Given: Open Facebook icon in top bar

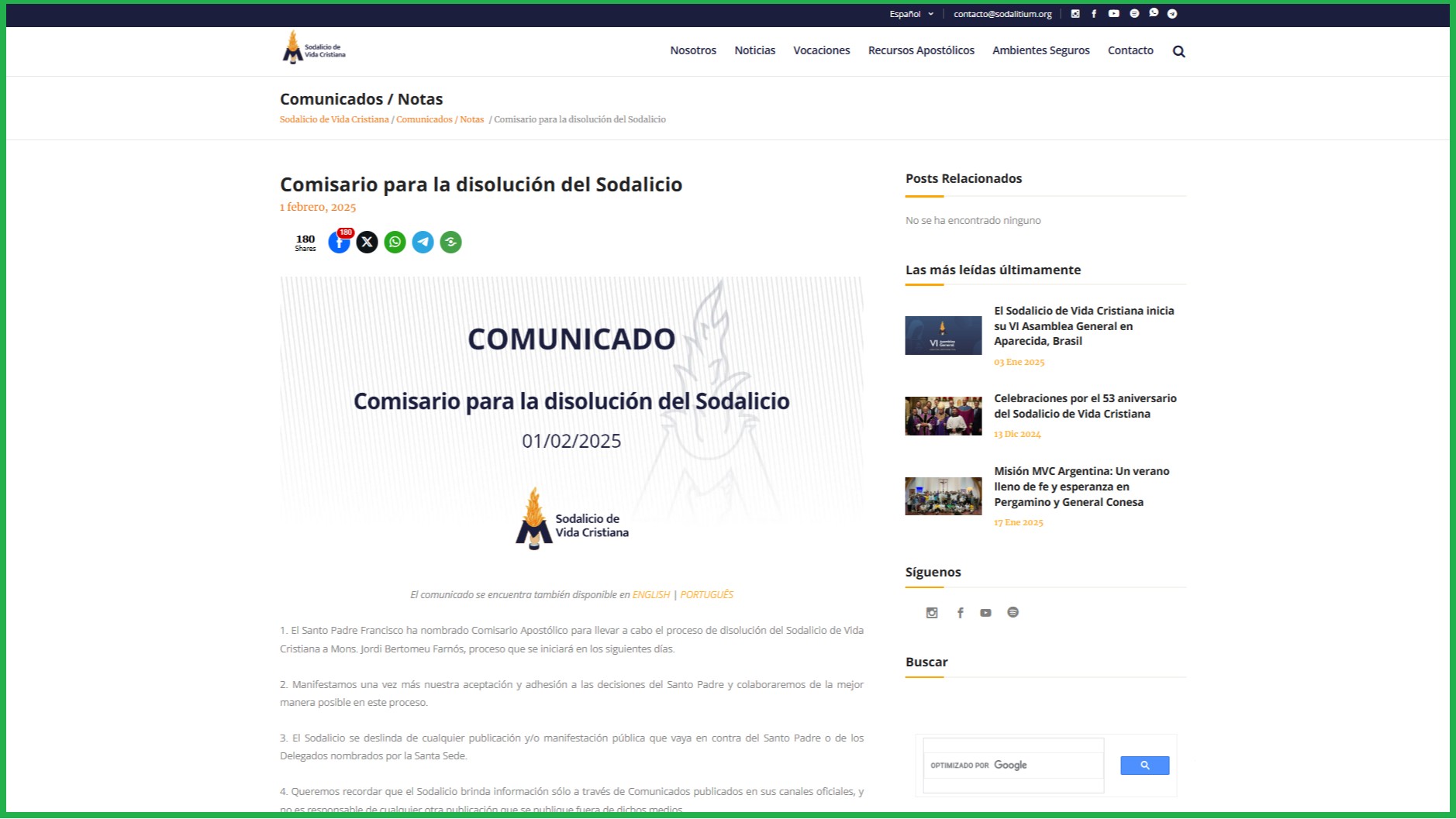Looking at the screenshot, I should [1094, 14].
